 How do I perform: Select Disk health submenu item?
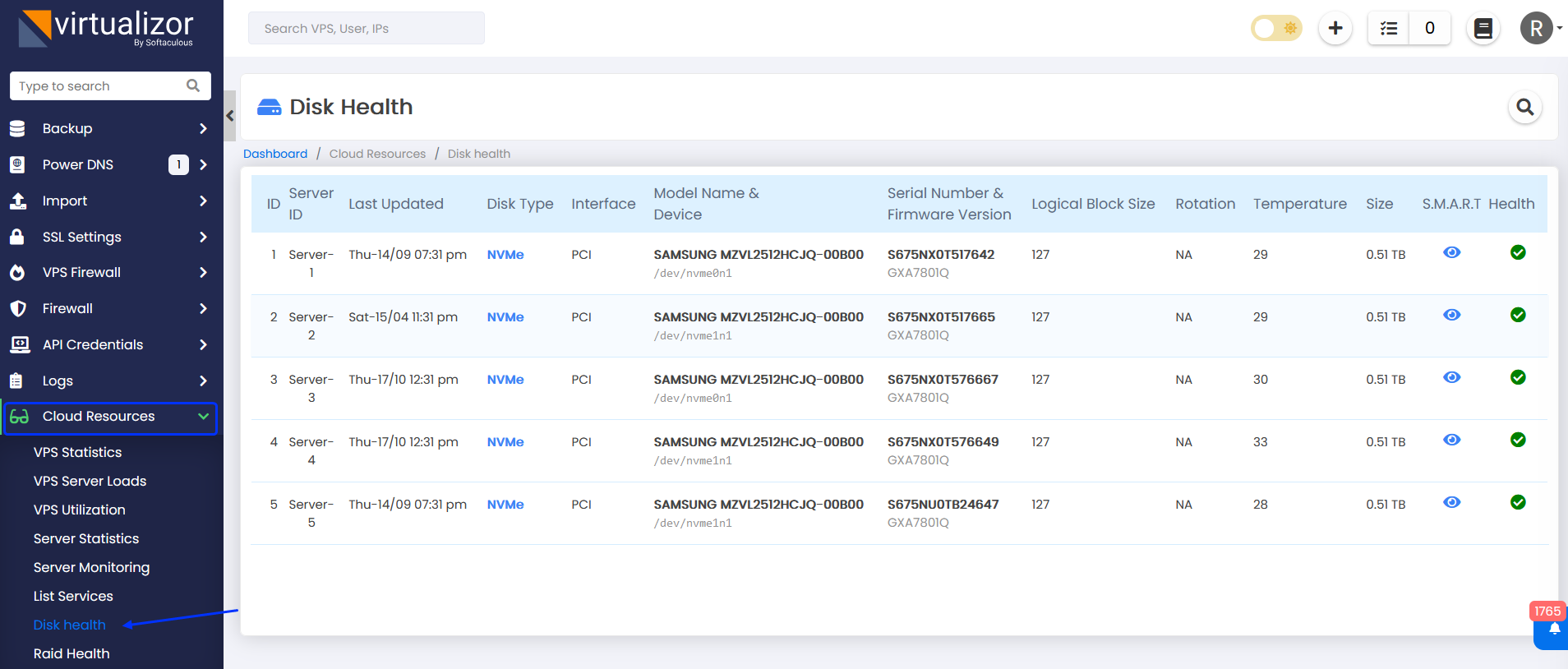coord(69,625)
